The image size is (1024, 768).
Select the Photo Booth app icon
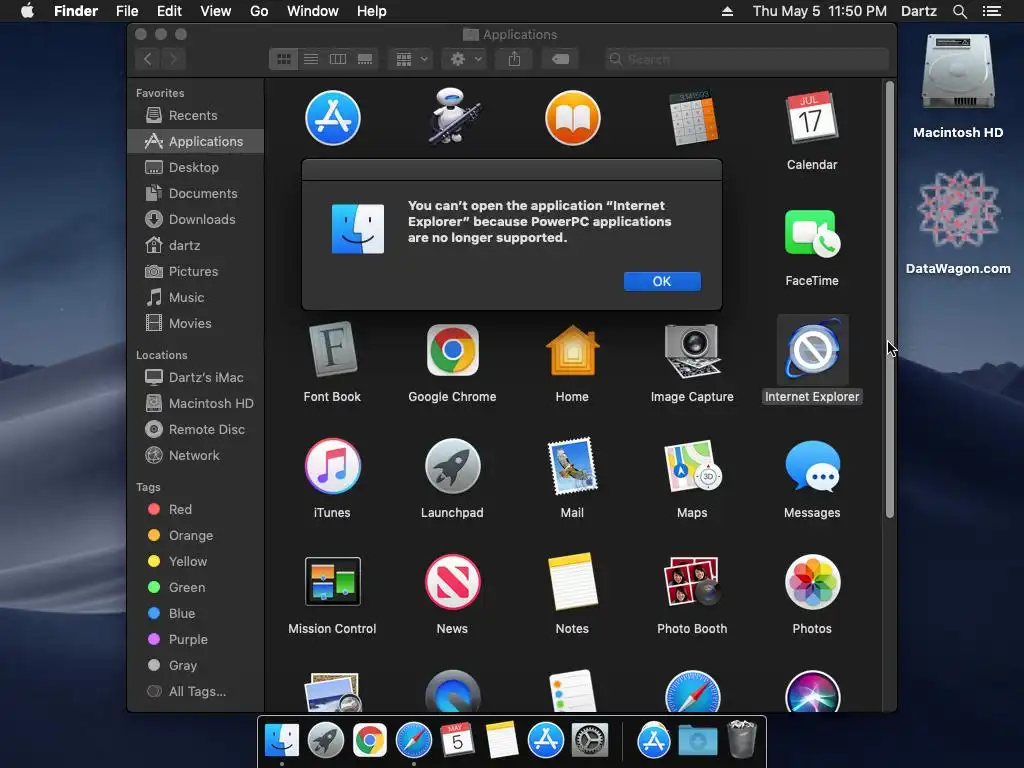pyautogui.click(x=692, y=582)
